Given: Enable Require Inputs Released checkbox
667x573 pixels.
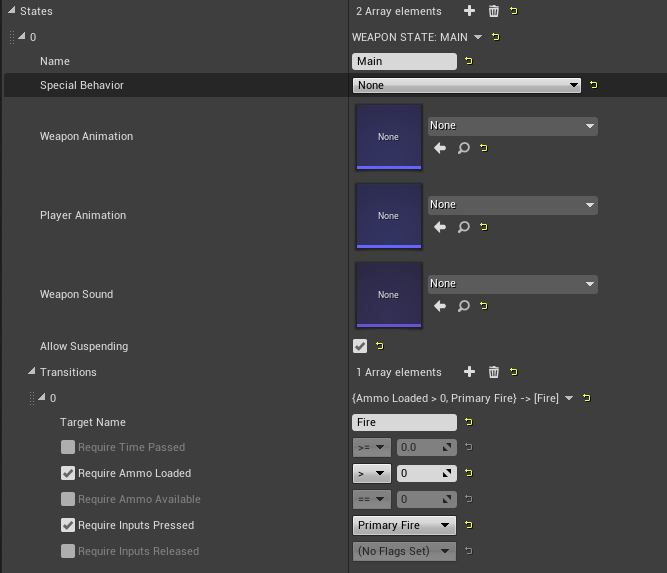Looking at the screenshot, I should [68, 551].
